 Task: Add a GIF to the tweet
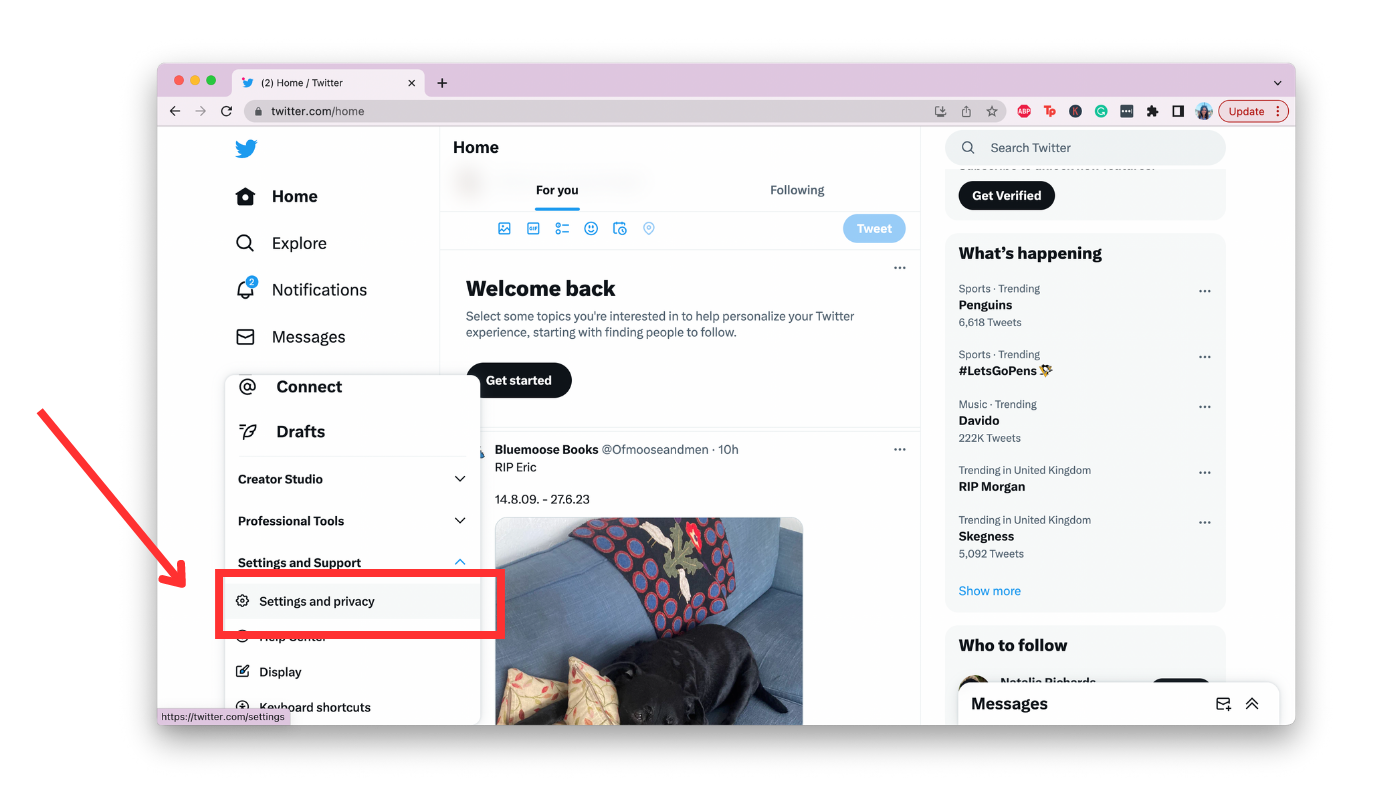pos(533,228)
